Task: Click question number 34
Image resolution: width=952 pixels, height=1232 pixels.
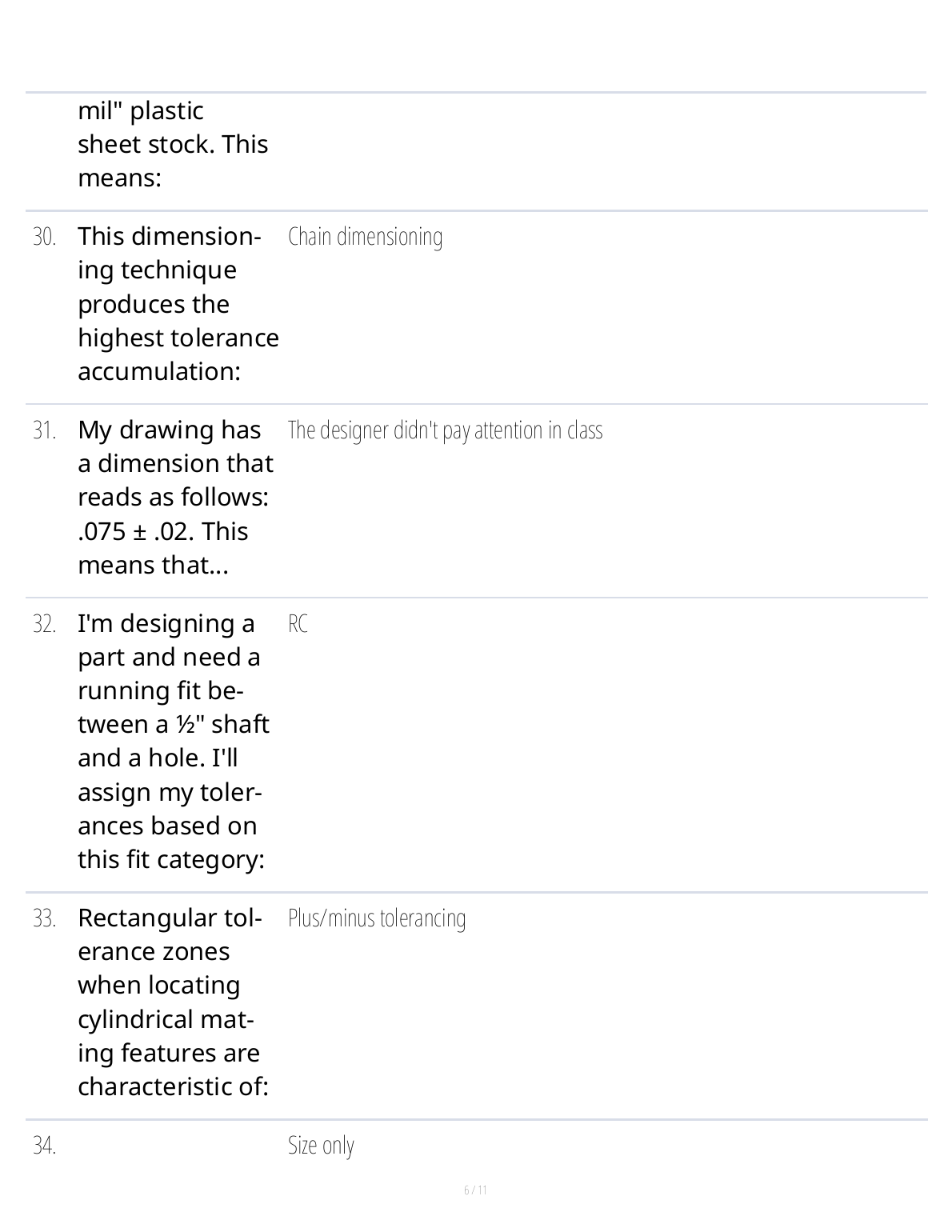Action: click(44, 1146)
